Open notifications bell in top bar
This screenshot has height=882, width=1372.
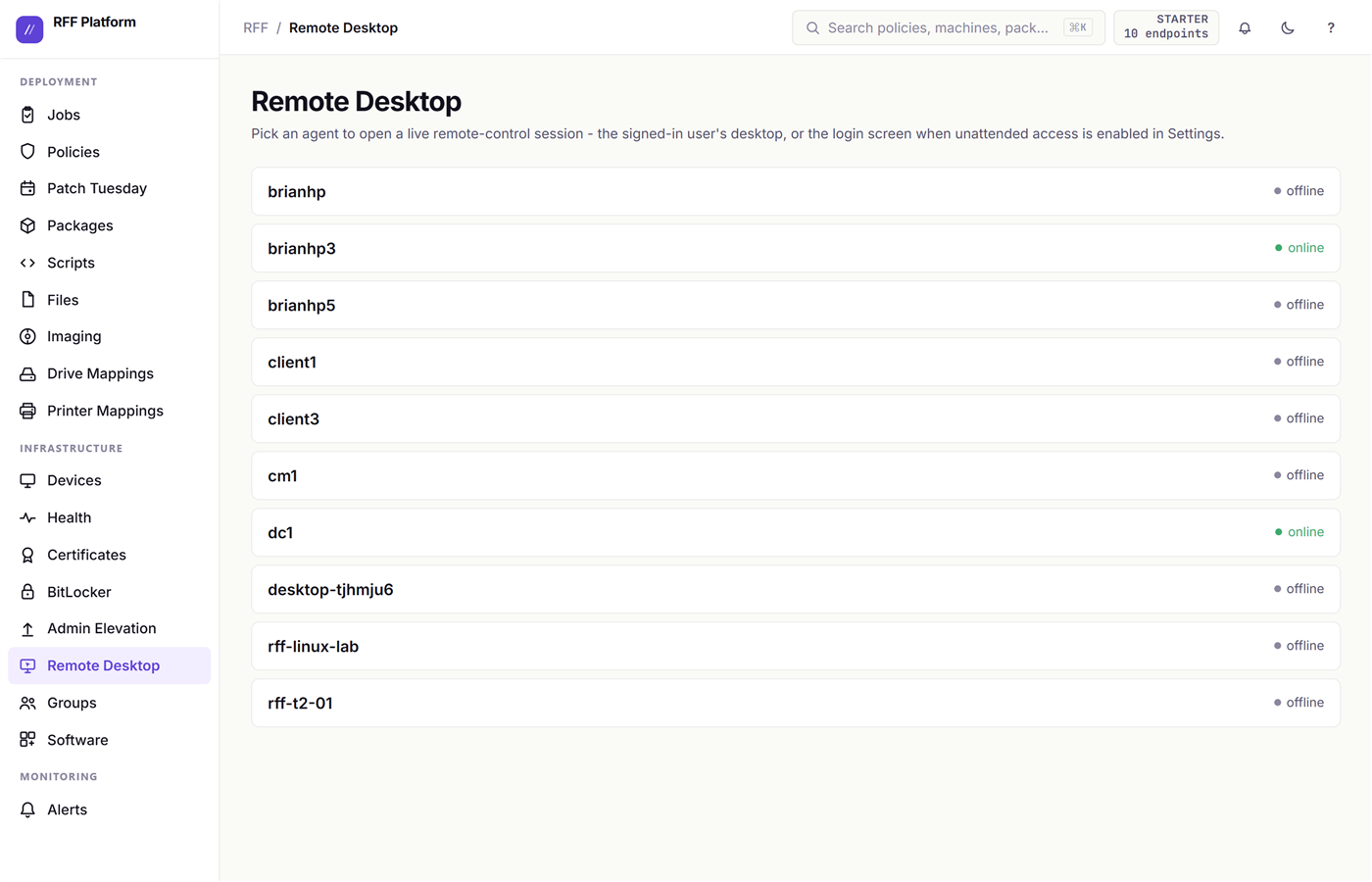coord(1245,27)
